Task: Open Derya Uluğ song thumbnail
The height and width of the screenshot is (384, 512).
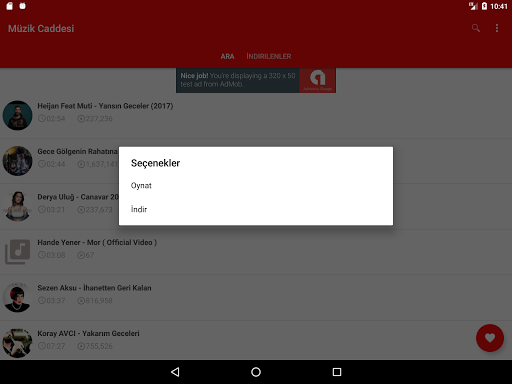Action: (17, 206)
